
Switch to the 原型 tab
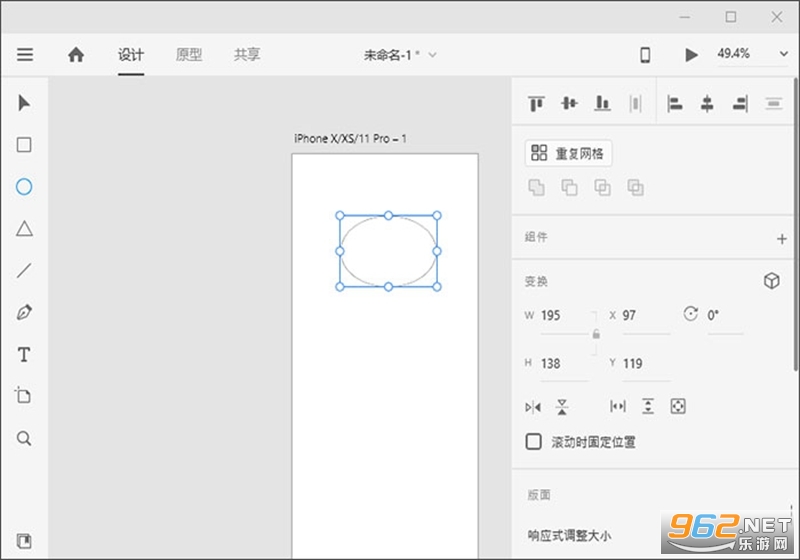click(189, 55)
